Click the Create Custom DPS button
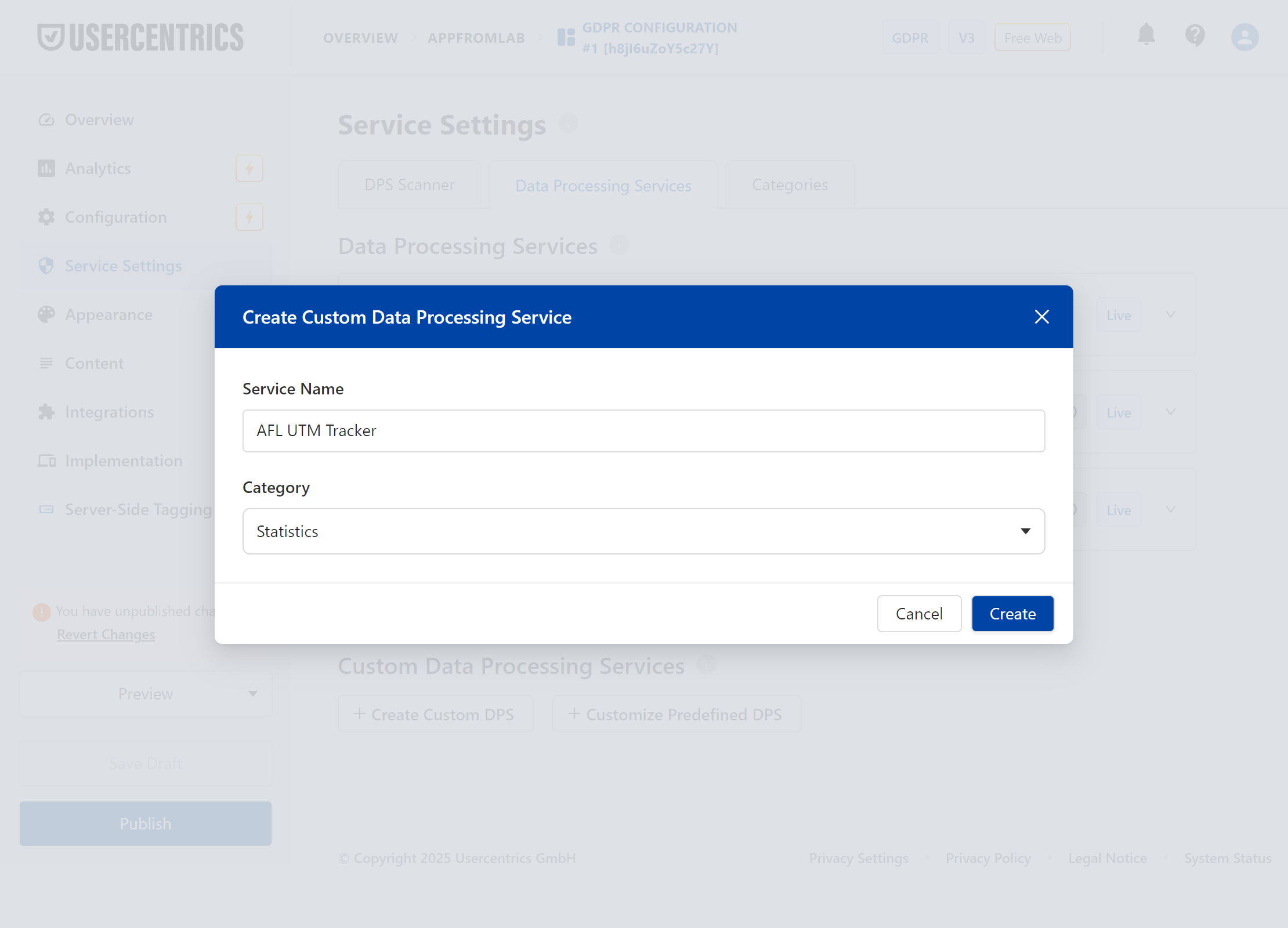 (435, 714)
